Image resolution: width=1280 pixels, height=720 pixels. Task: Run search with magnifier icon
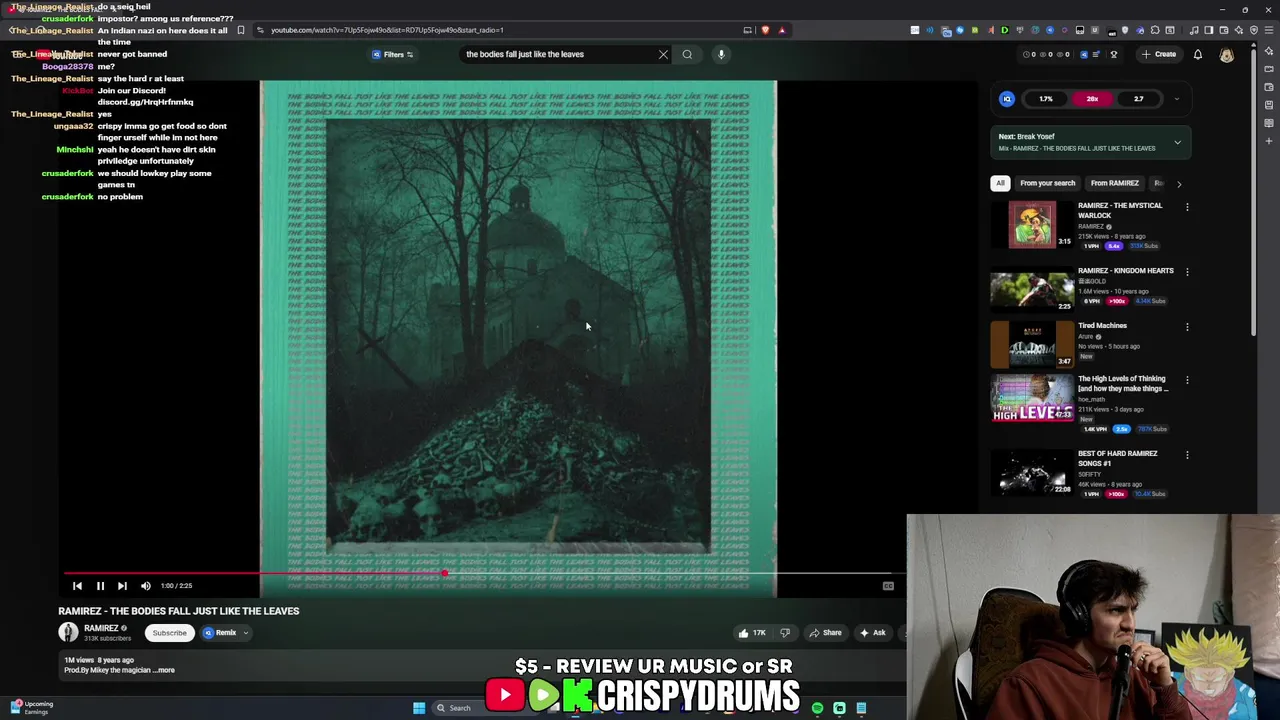coord(687,54)
